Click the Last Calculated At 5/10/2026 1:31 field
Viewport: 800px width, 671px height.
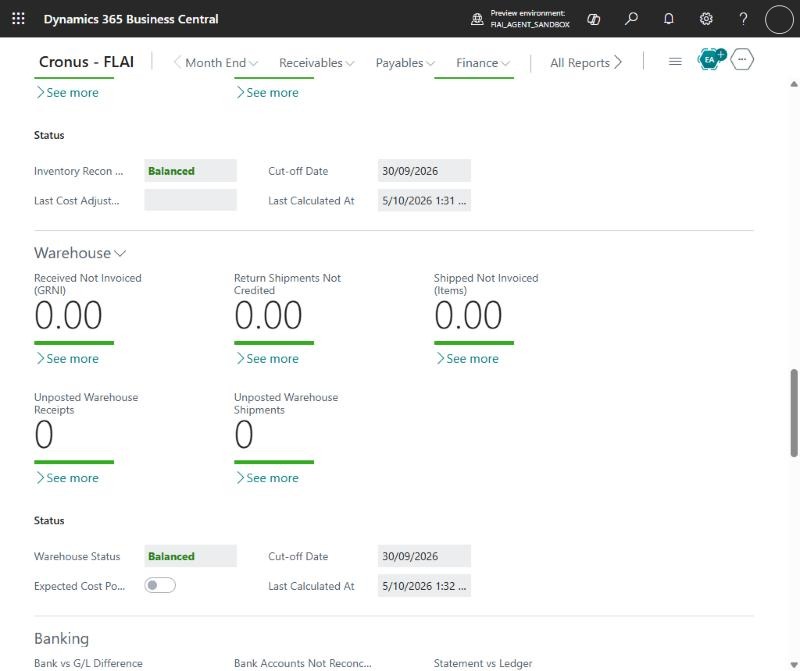pos(424,201)
